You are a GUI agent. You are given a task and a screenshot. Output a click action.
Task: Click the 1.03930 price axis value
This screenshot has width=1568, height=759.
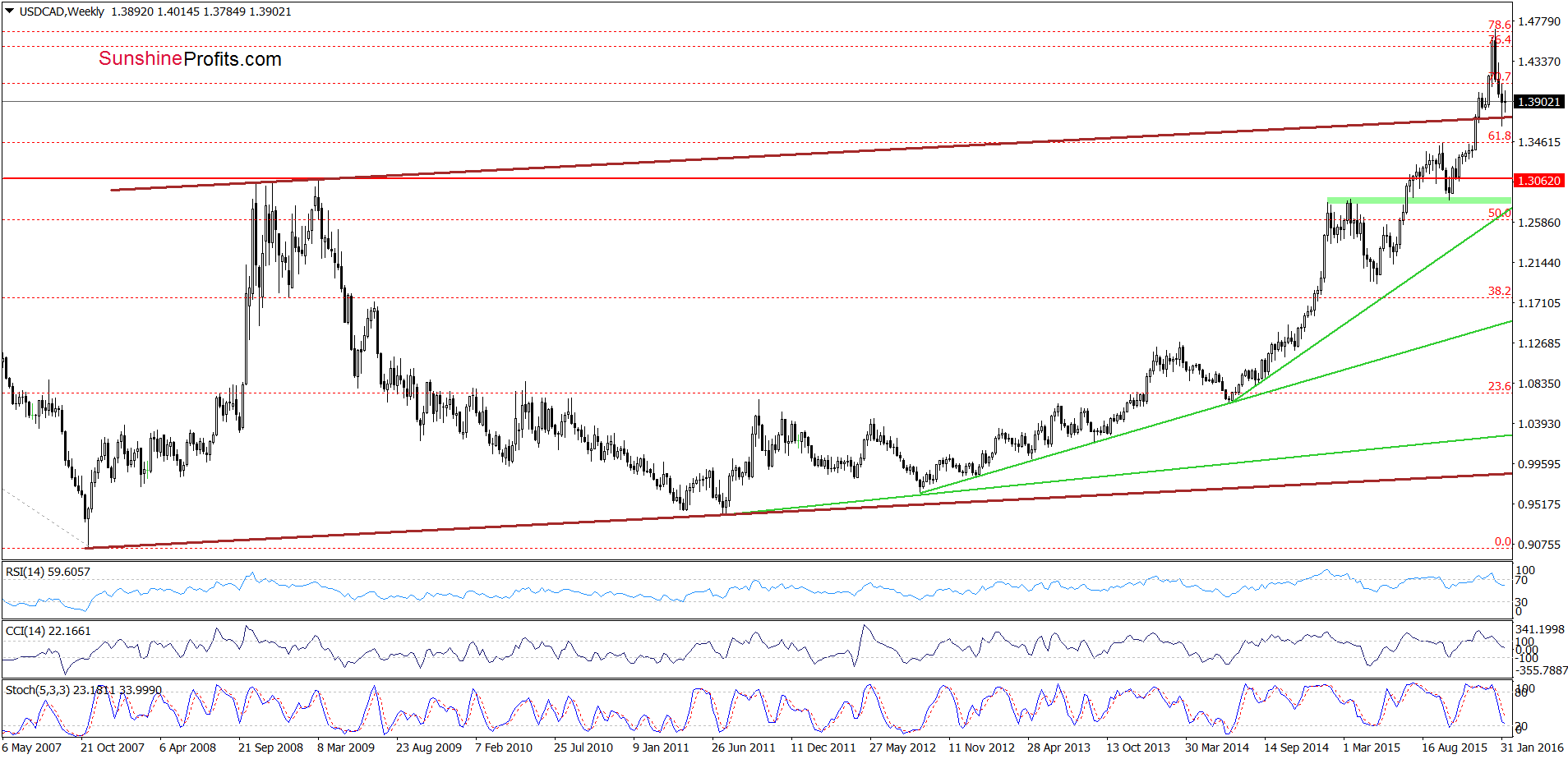[1538, 424]
